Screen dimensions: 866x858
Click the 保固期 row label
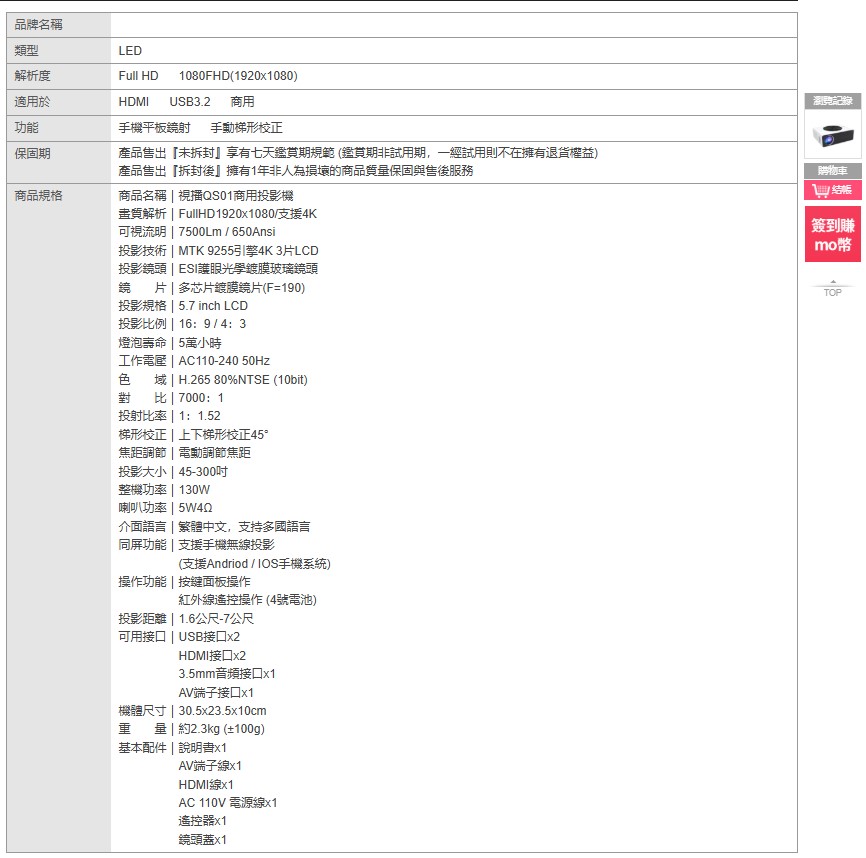coord(33,153)
